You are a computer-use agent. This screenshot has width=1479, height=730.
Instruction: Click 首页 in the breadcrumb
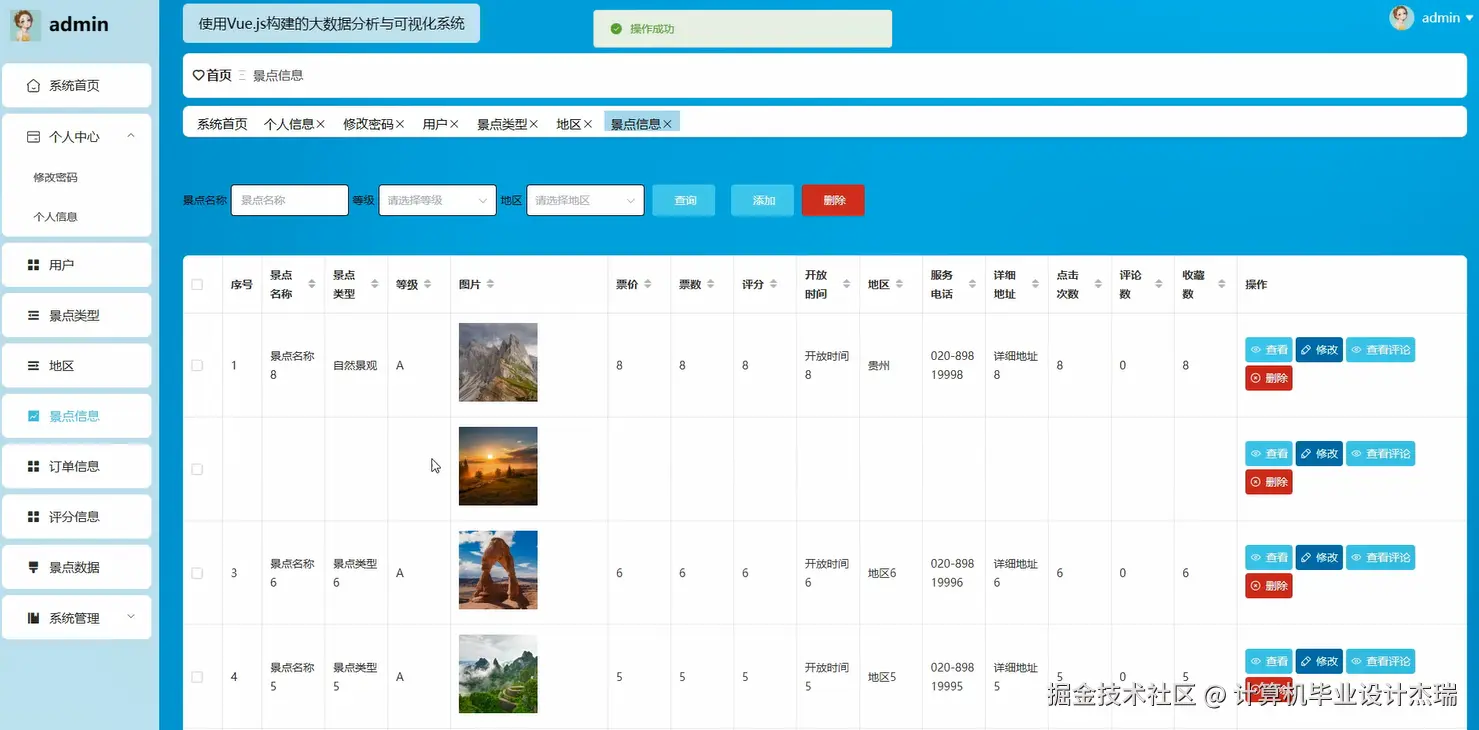click(219, 75)
